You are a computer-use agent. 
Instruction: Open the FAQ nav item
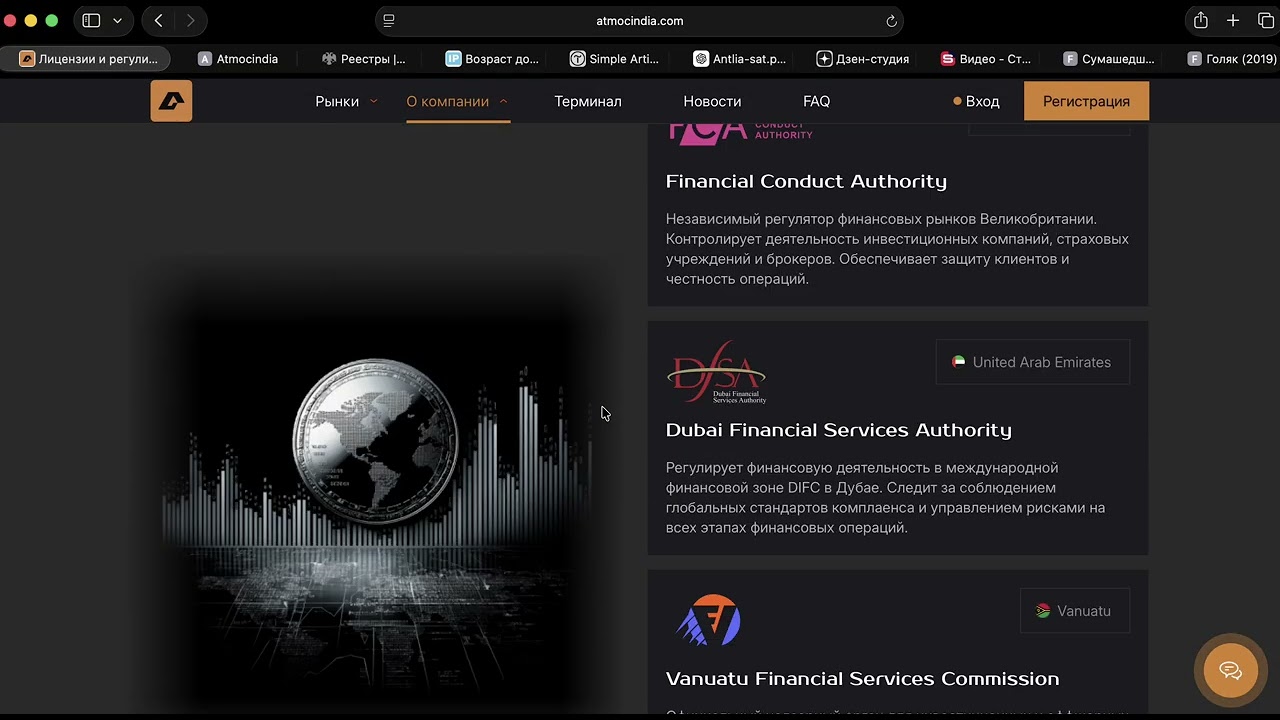tap(816, 101)
